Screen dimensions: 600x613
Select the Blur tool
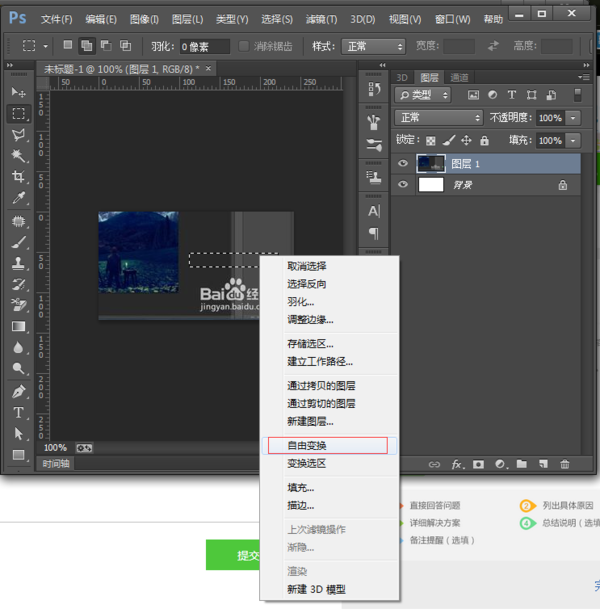[x=18, y=348]
